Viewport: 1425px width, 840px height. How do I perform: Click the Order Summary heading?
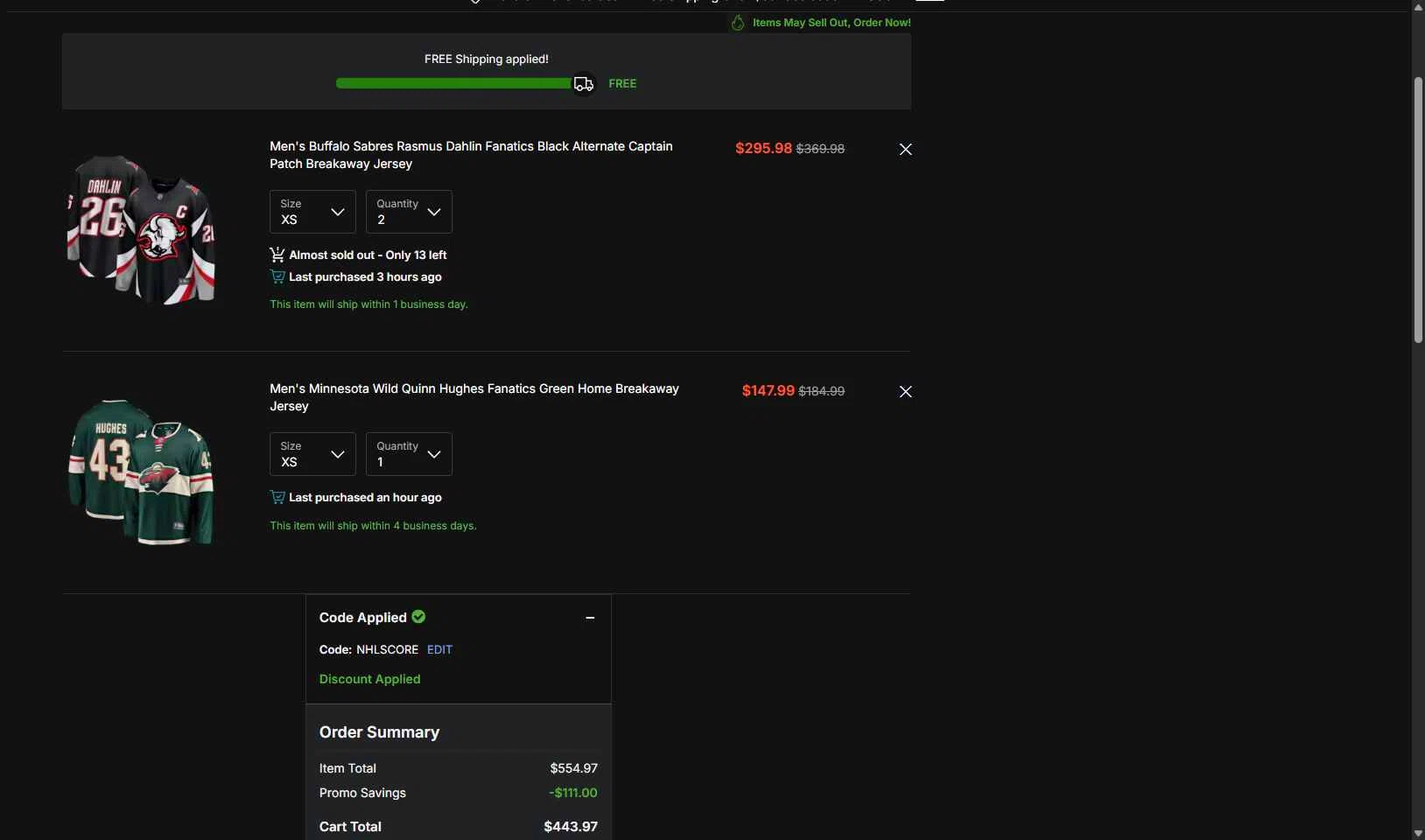click(x=379, y=732)
